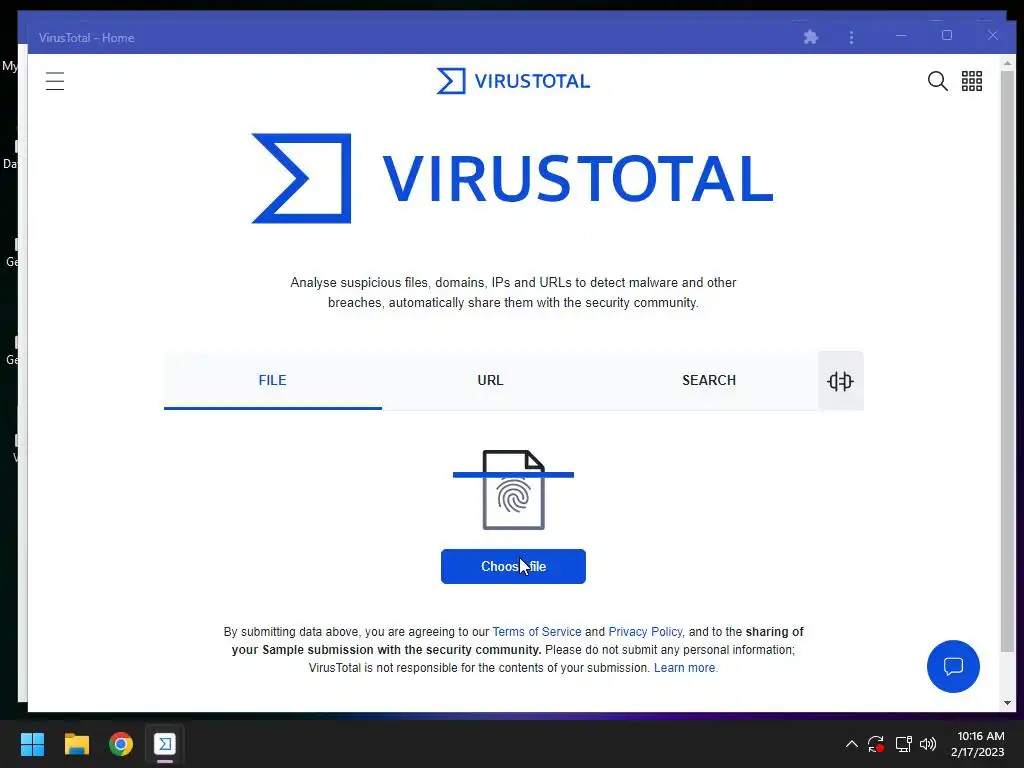Show hidden system tray icons
This screenshot has width=1024, height=768.
click(x=852, y=744)
